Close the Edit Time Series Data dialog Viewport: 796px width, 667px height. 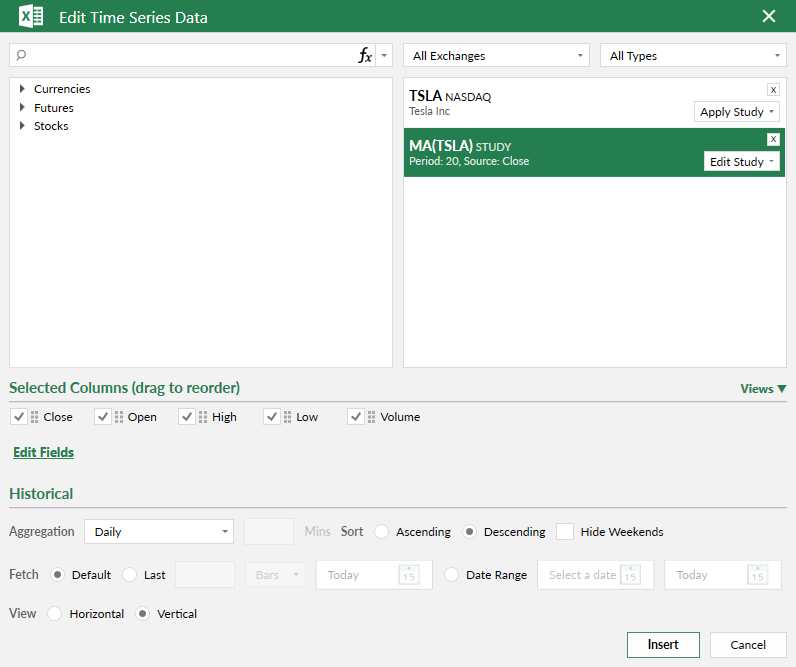[x=769, y=16]
